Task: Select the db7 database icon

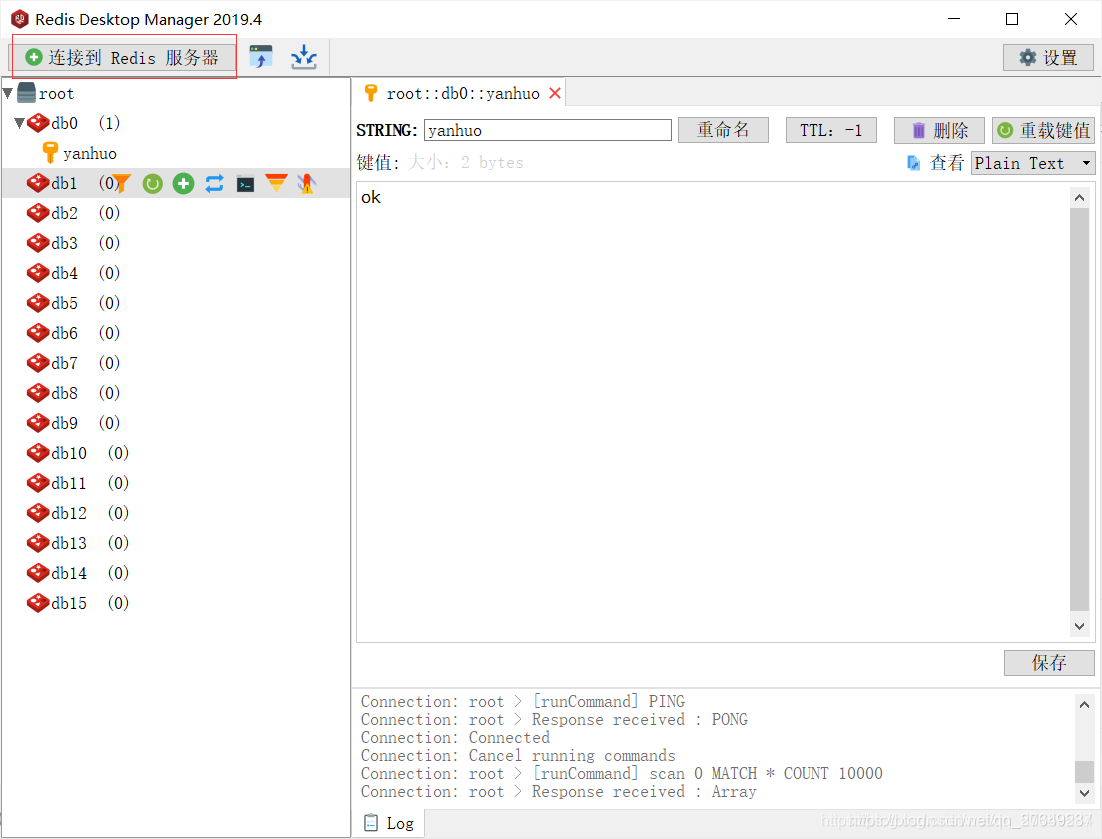Action: [38, 363]
